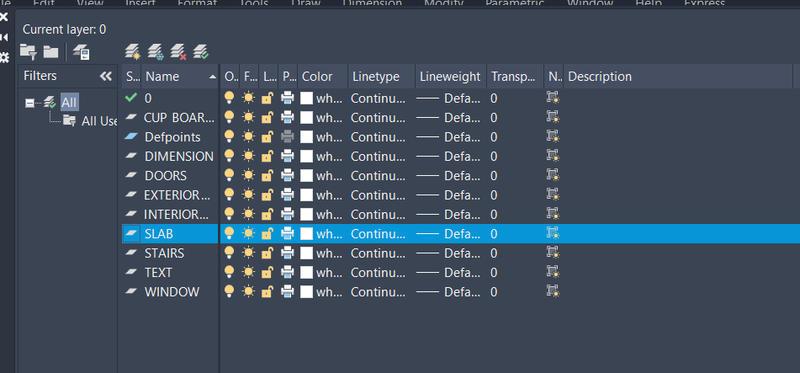This screenshot has height=373, width=800.
Task: Click the Delete Layer icon
Action: point(179,51)
